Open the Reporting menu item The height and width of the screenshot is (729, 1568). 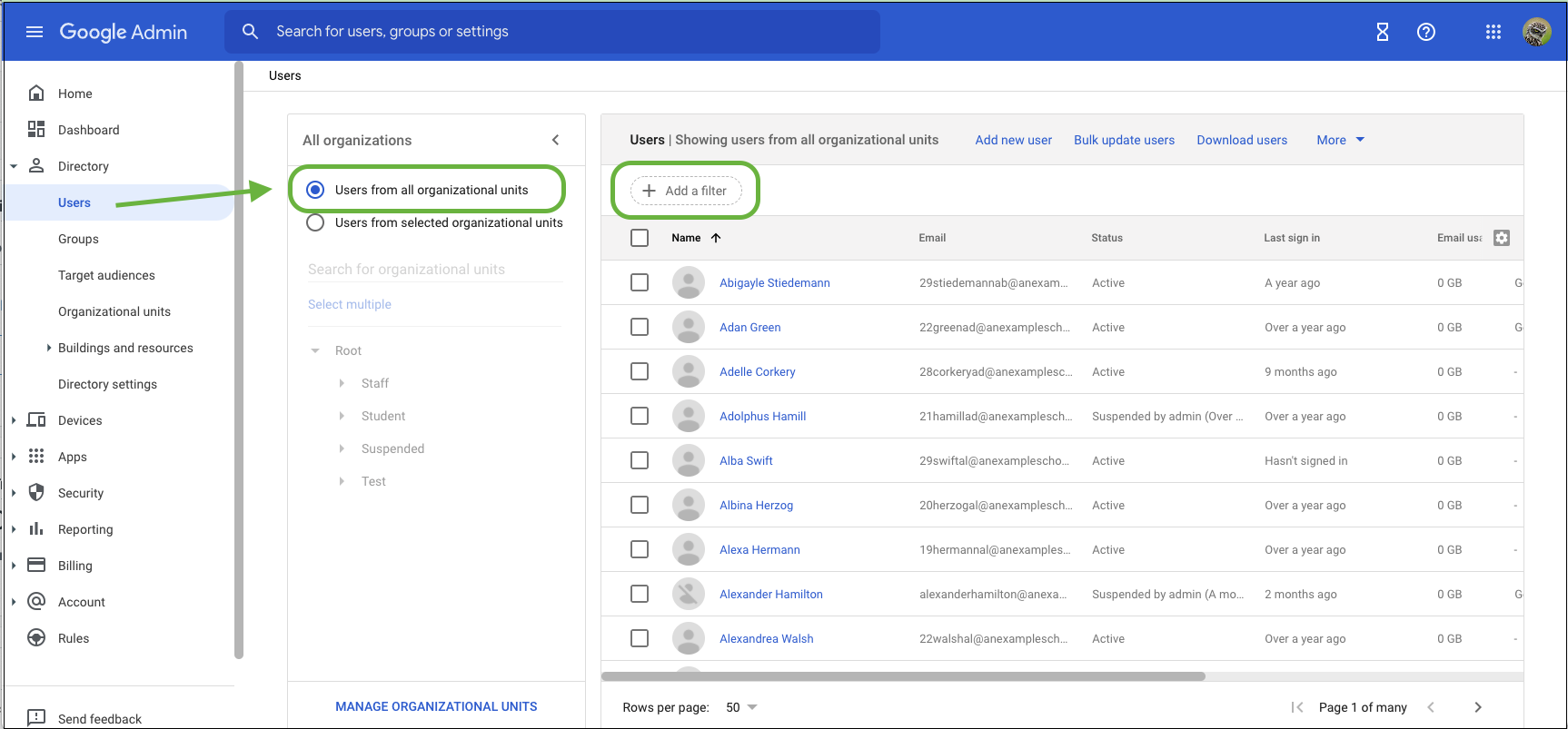[x=85, y=529]
